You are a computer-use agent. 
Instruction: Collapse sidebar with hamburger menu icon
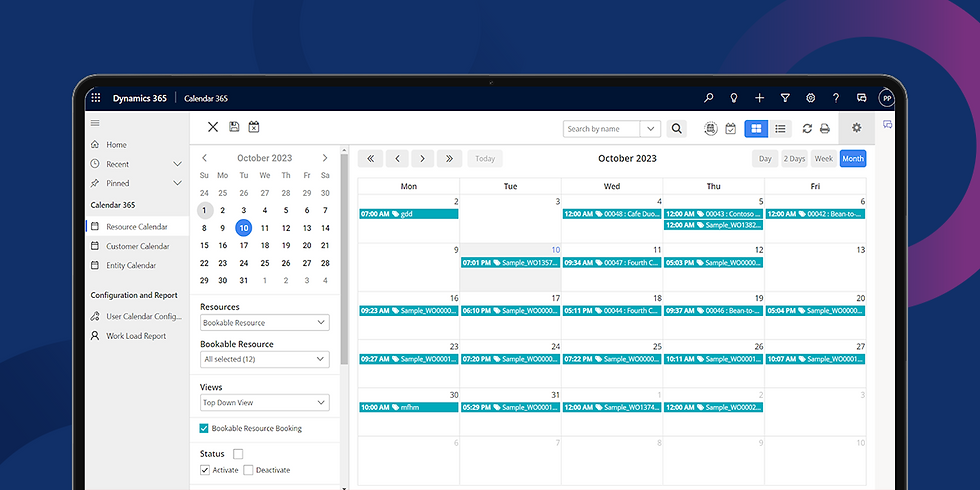95,123
